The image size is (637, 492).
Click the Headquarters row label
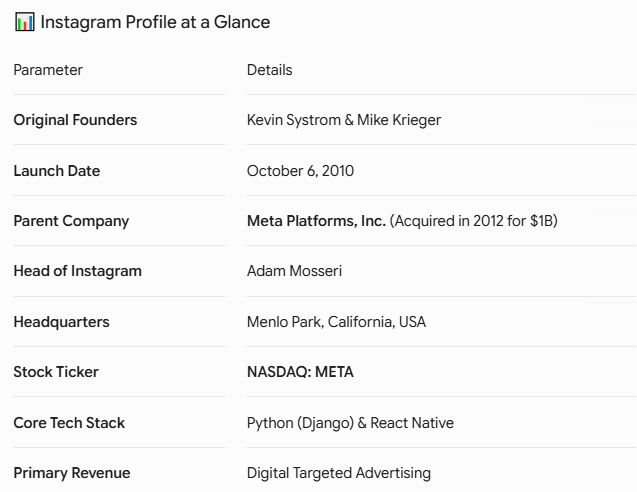coord(61,322)
